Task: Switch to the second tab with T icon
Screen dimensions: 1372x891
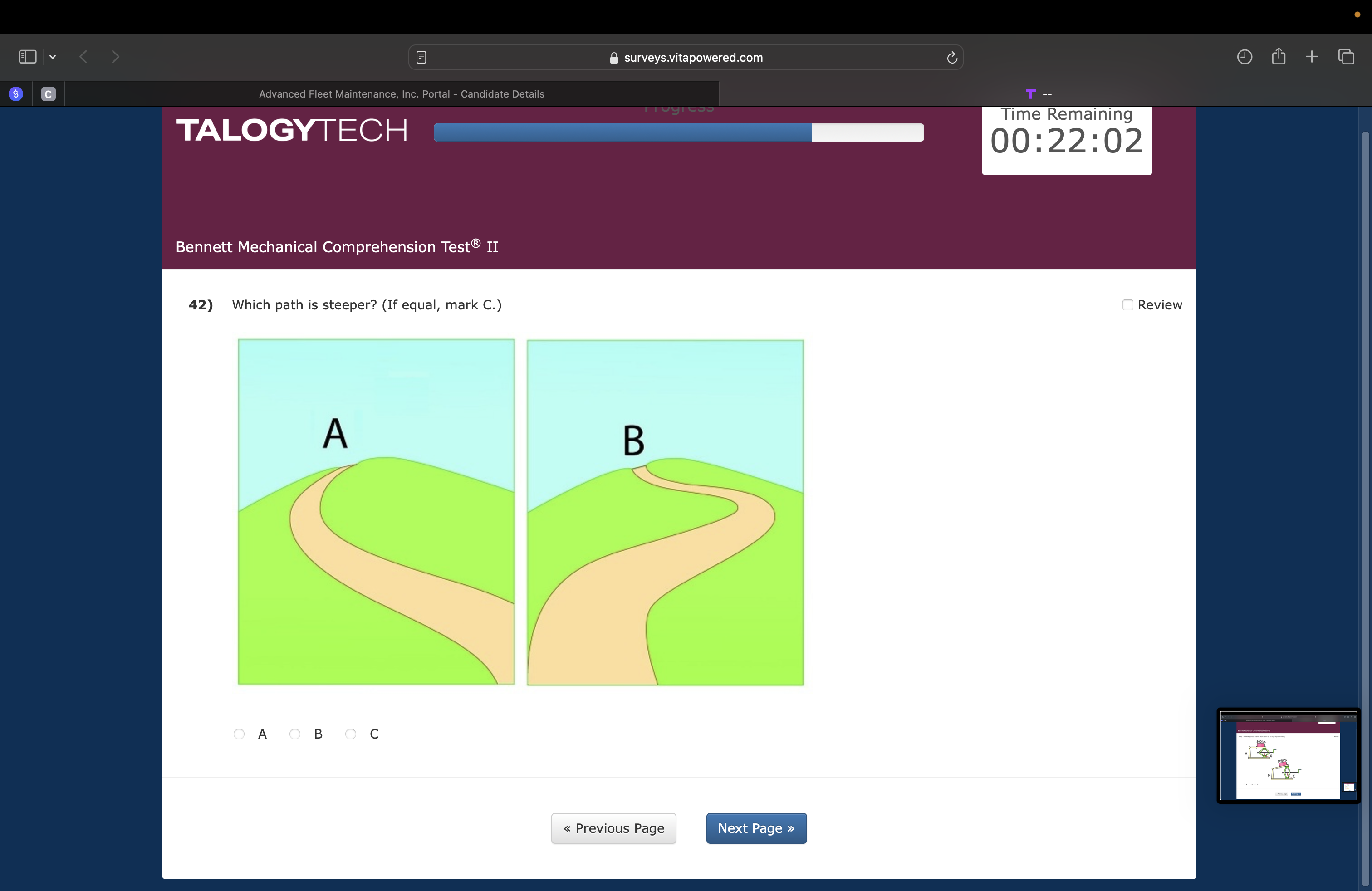Action: pos(1038,94)
